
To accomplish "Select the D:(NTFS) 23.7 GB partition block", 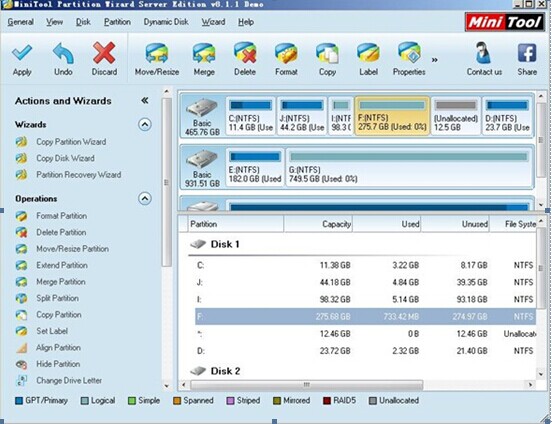I will [507, 116].
